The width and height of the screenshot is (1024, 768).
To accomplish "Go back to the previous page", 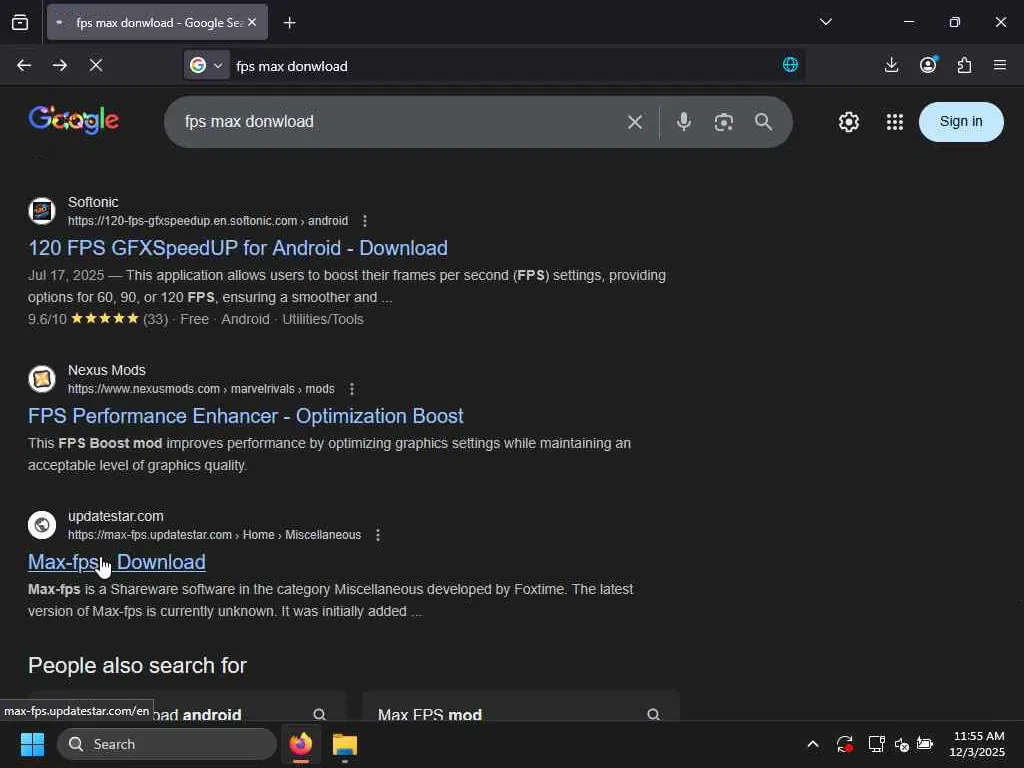I will click(24, 65).
